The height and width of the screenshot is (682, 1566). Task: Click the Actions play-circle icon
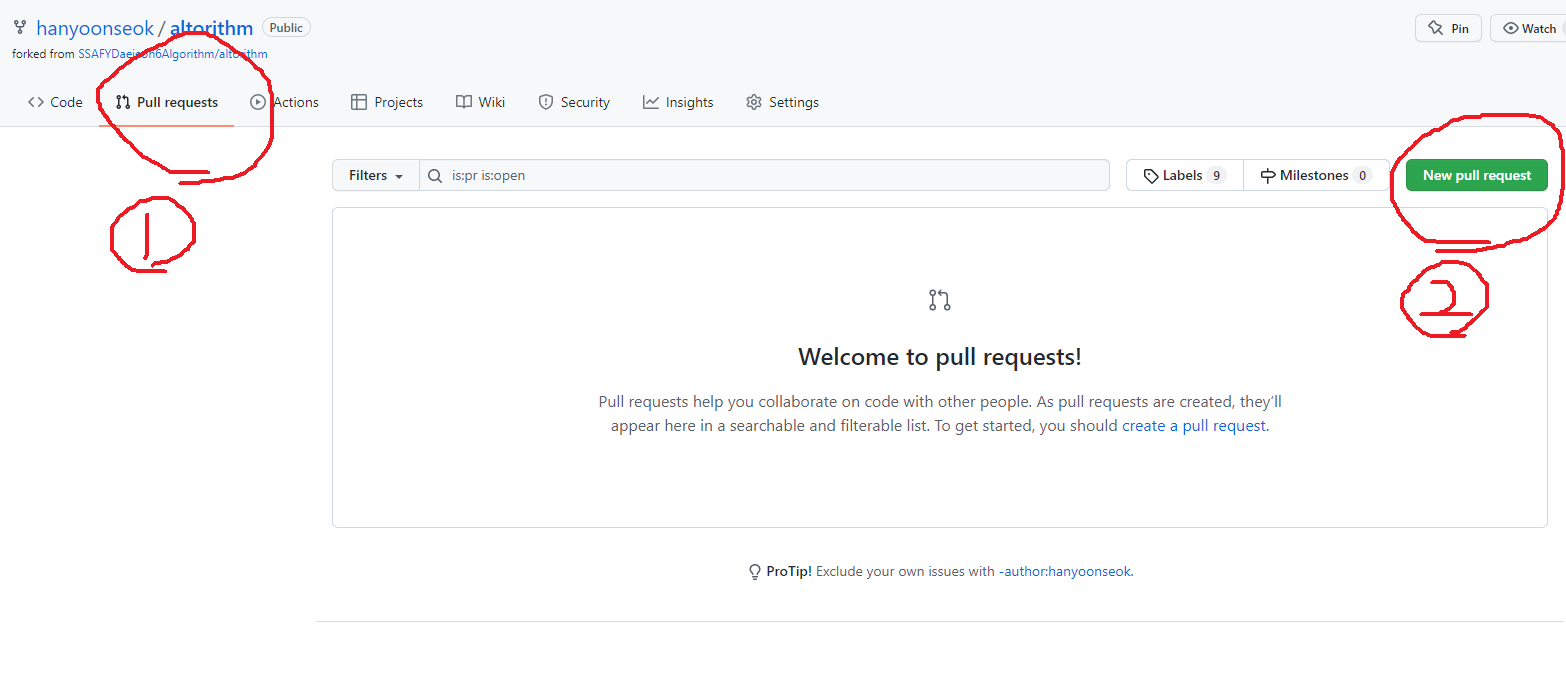pos(258,102)
